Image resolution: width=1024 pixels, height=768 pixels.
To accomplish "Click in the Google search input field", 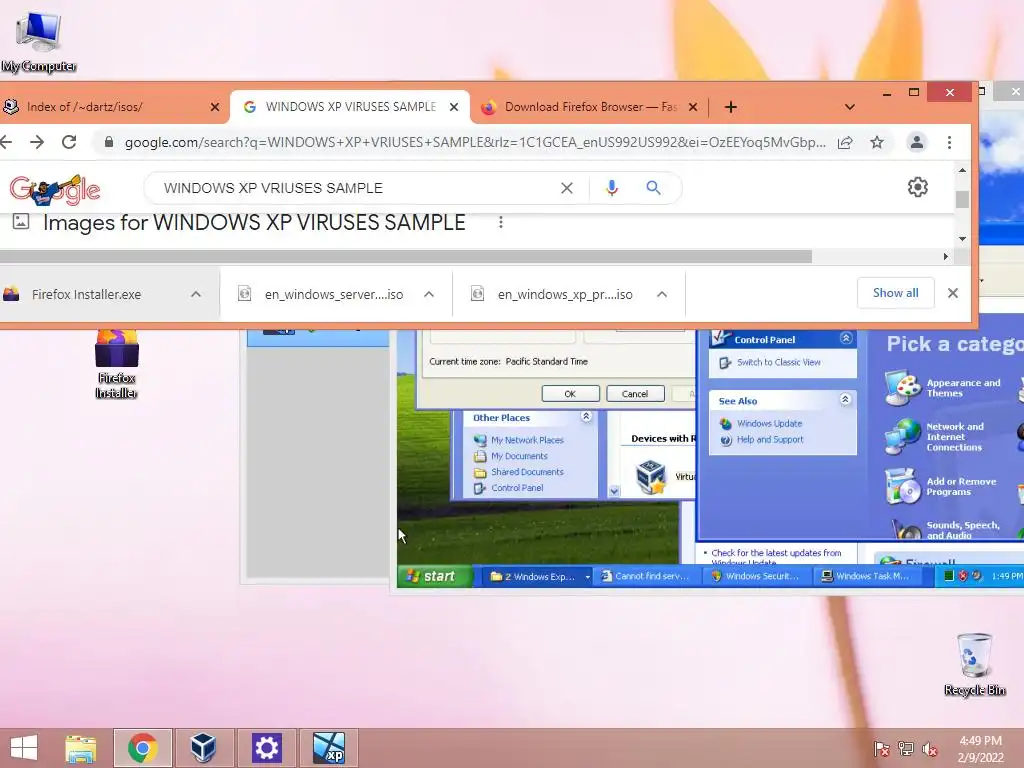I will click(x=356, y=188).
